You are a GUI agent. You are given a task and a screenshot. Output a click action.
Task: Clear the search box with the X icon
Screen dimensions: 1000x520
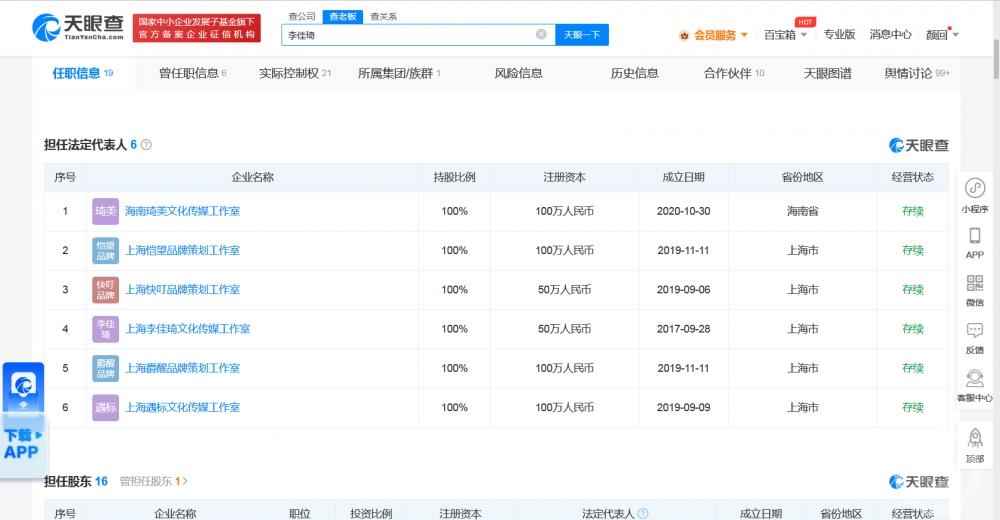541,34
